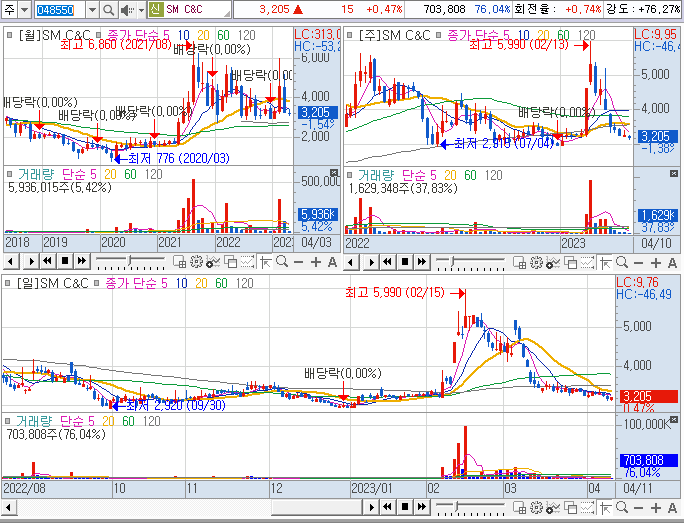
Task: Toggle the square marker before [주]SM C&C
Action: click(349, 34)
